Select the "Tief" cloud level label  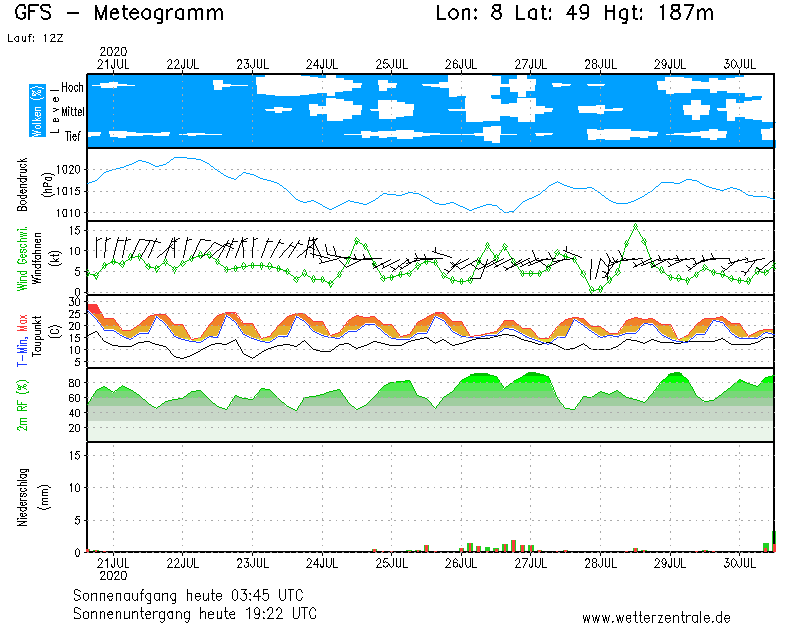pos(72,136)
